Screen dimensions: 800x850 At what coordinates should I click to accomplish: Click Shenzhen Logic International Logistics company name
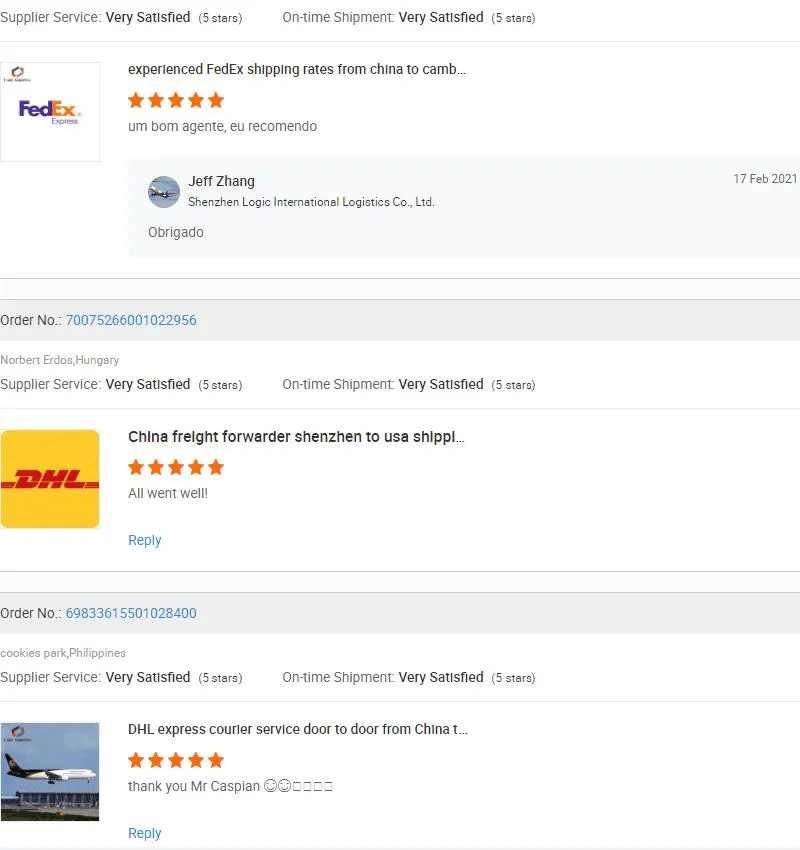point(311,202)
